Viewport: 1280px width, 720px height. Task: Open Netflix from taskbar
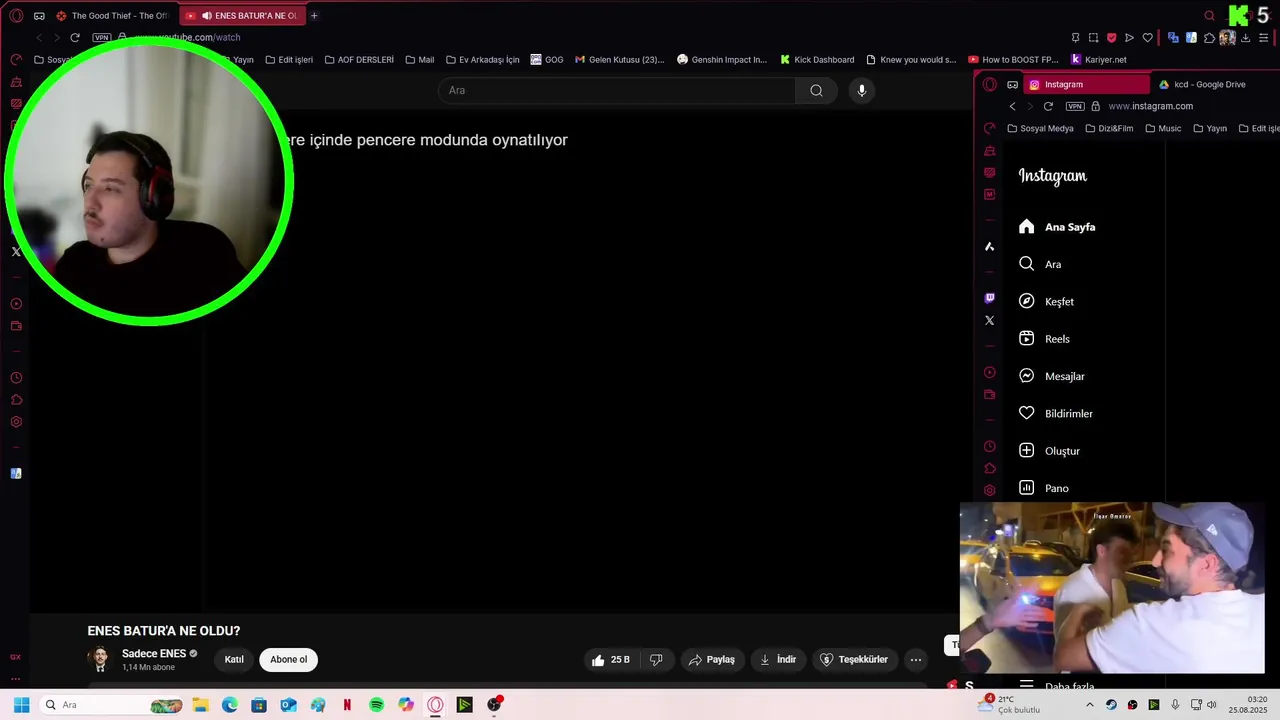(347, 705)
